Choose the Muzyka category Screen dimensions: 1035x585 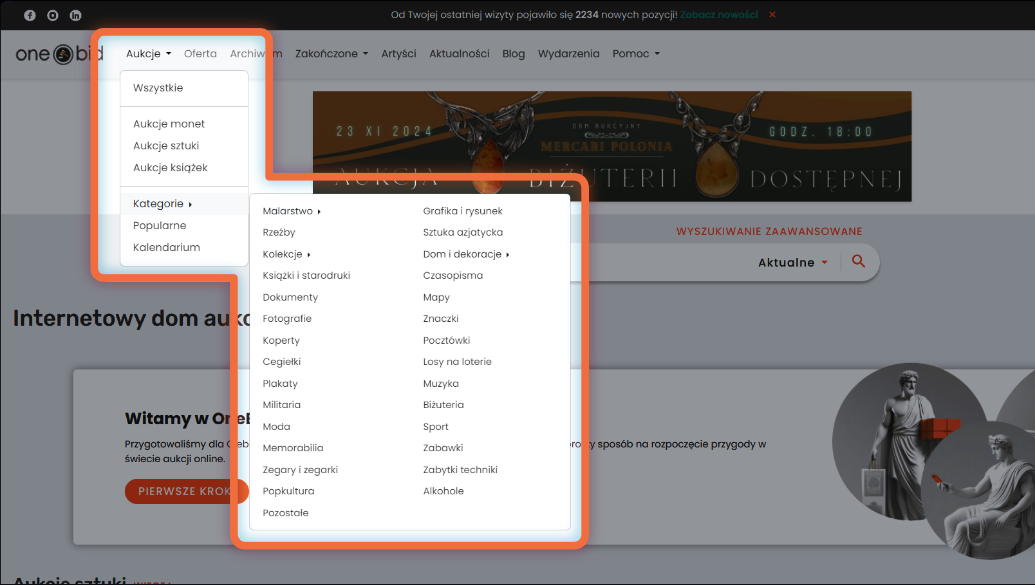440,384
